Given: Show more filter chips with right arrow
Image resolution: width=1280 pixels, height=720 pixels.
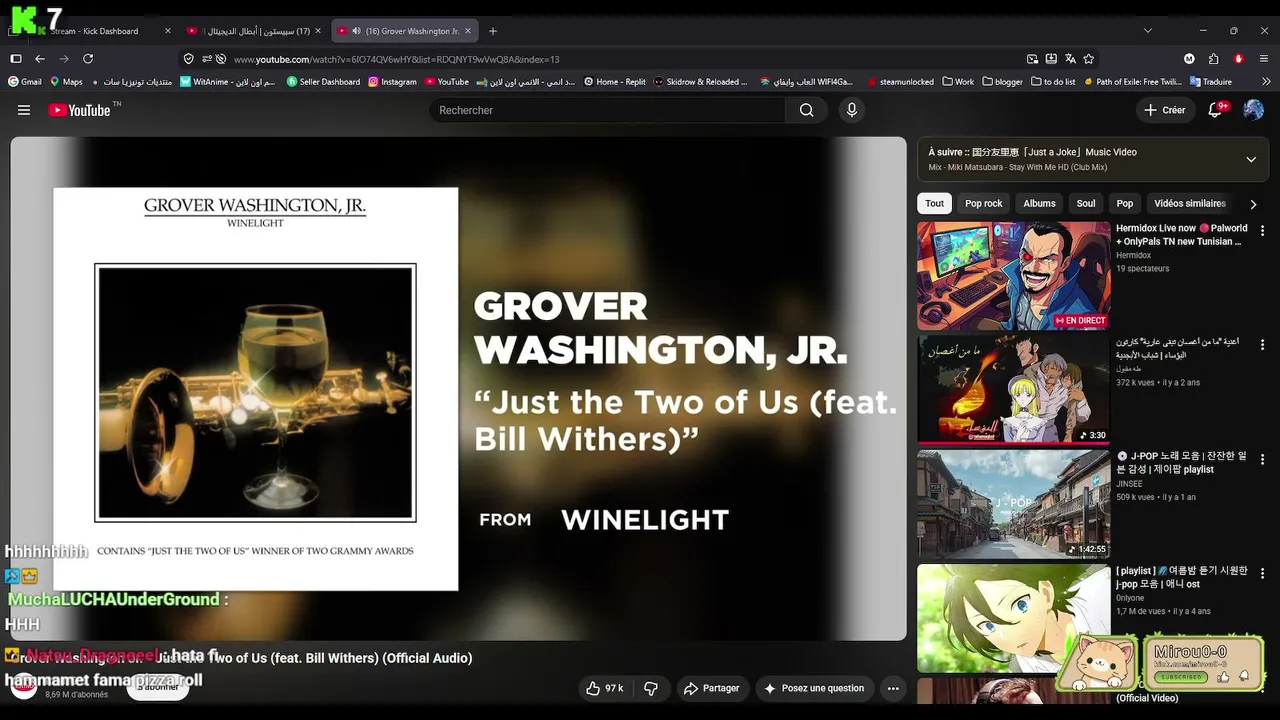Looking at the screenshot, I should [x=1253, y=204].
